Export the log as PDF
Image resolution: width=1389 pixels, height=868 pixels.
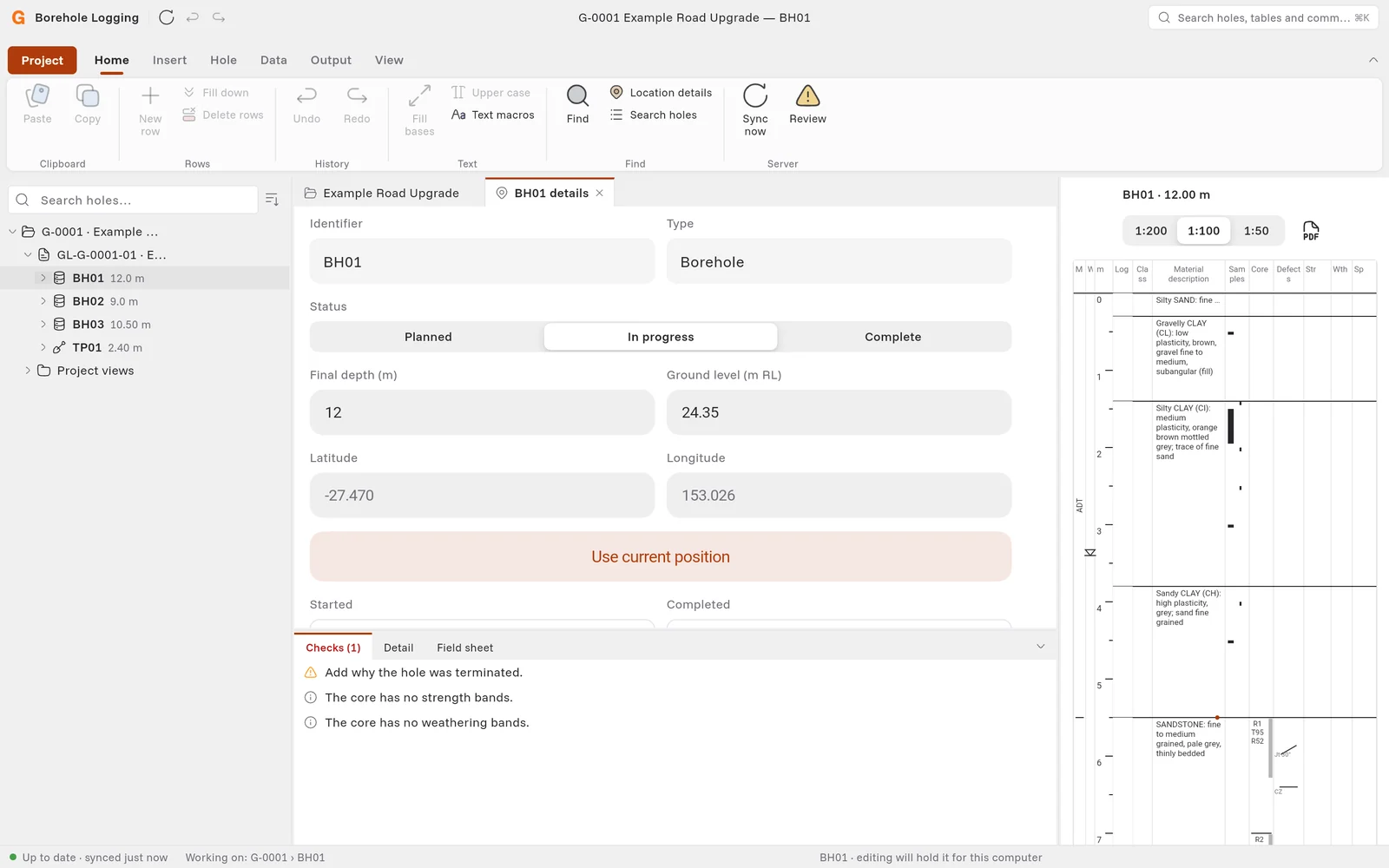(x=1311, y=231)
